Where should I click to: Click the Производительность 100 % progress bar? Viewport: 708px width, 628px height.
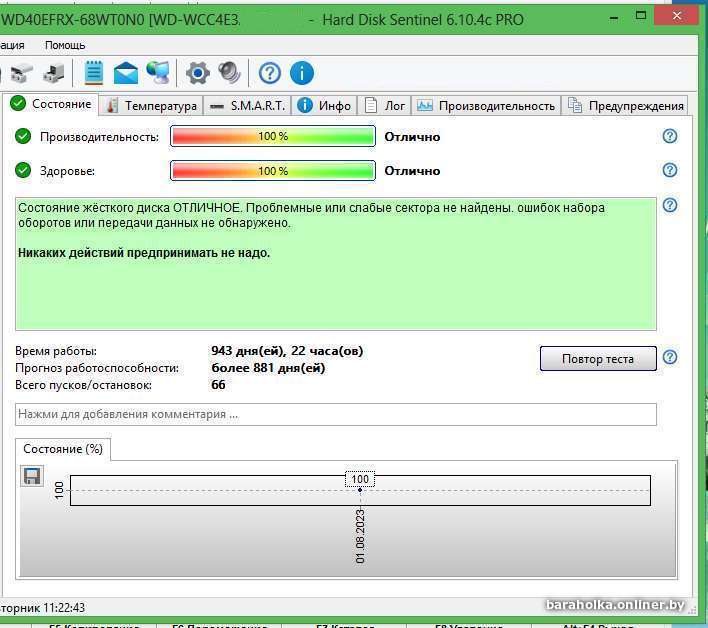[273, 136]
